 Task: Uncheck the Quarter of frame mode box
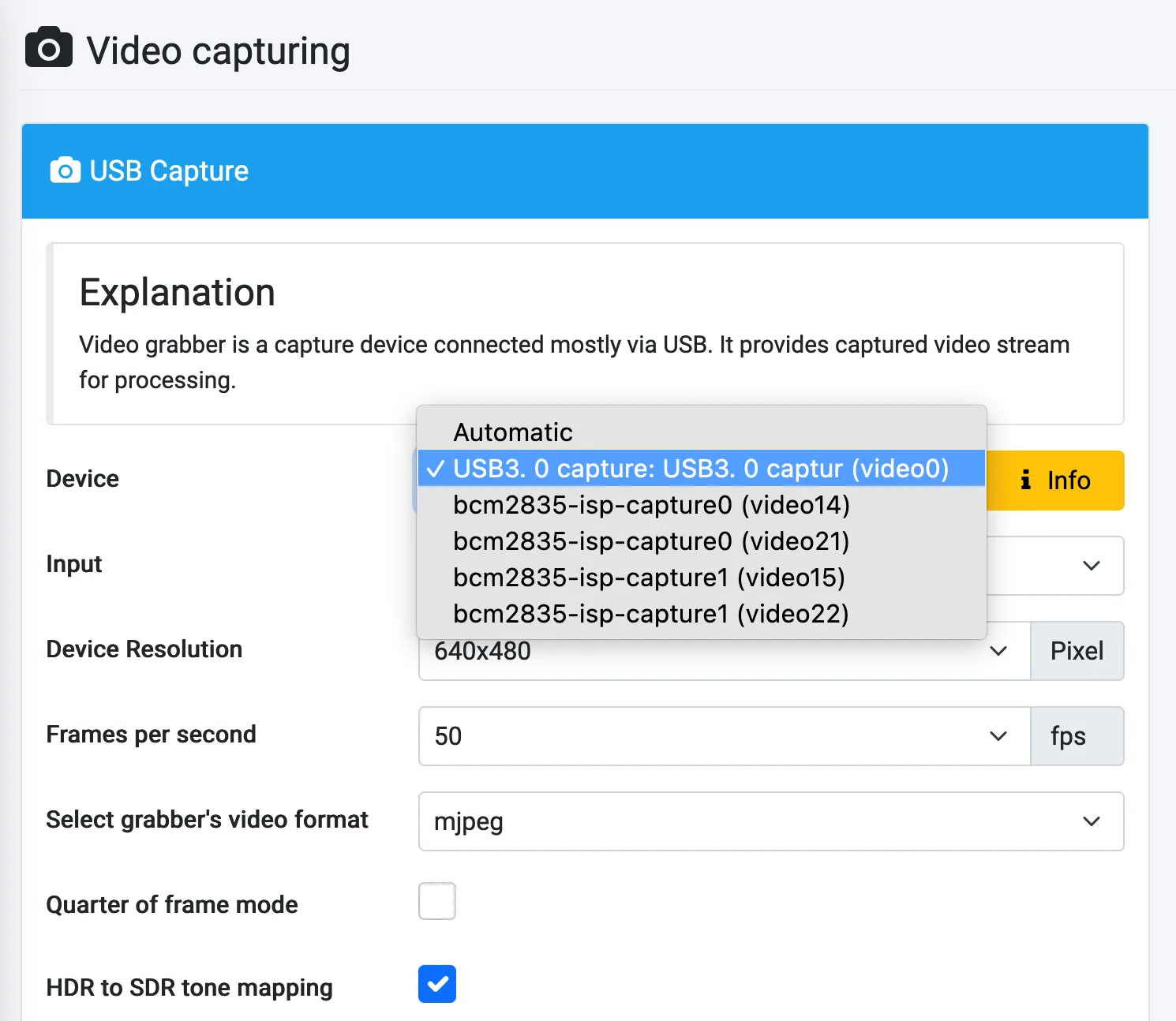[436, 901]
